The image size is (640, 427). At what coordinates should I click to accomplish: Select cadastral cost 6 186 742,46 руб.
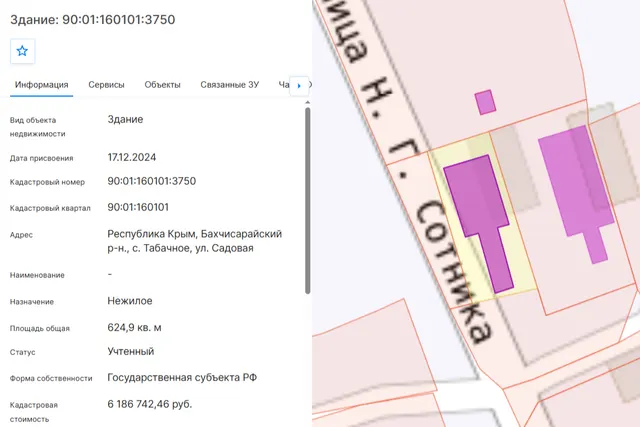click(150, 404)
